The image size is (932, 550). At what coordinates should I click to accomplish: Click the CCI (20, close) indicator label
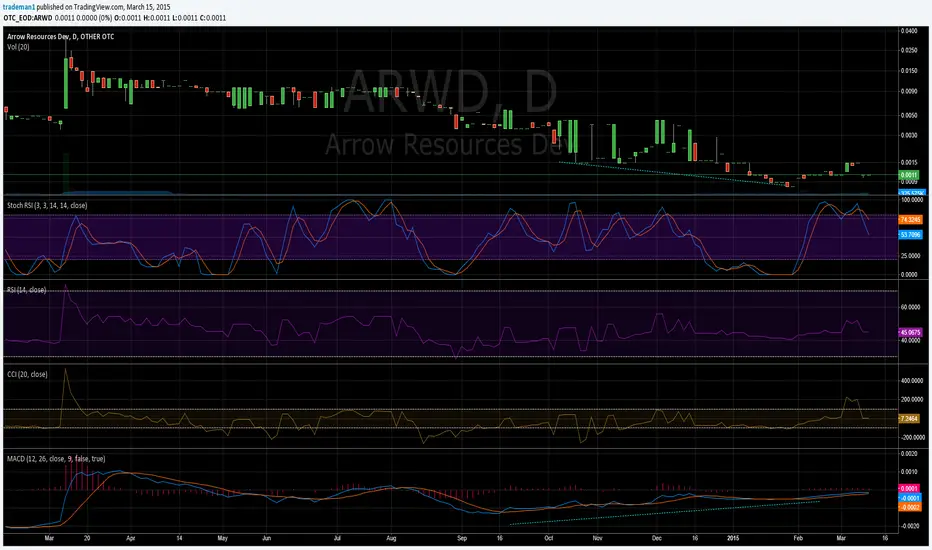[27, 375]
